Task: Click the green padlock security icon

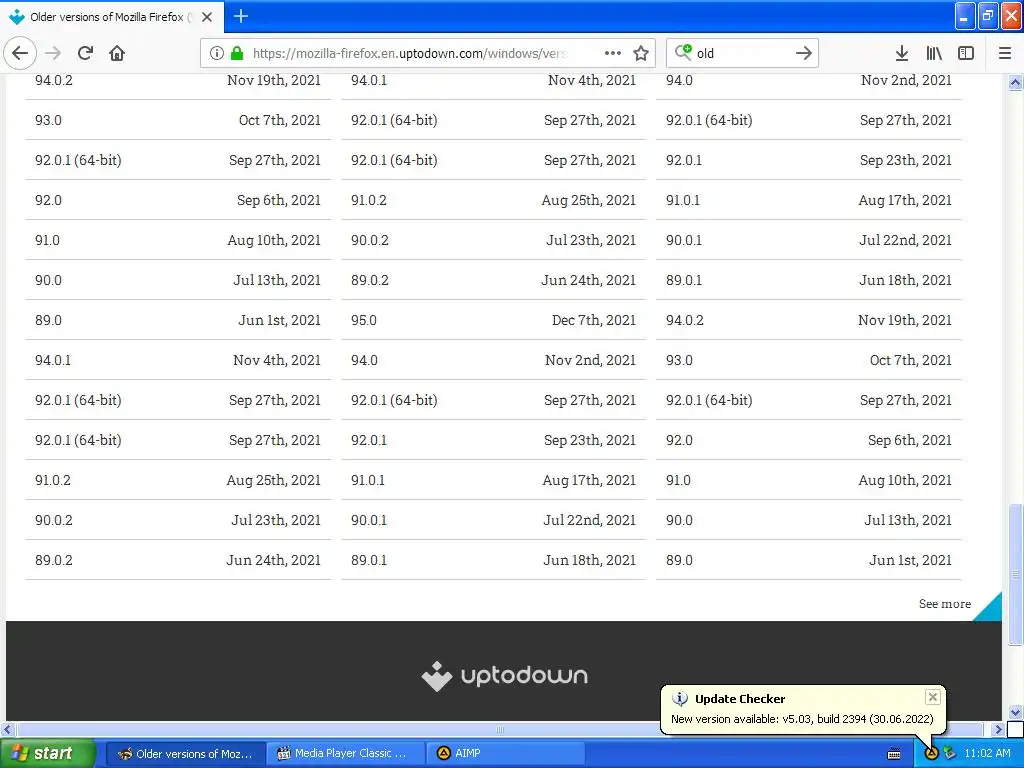Action: [237, 53]
